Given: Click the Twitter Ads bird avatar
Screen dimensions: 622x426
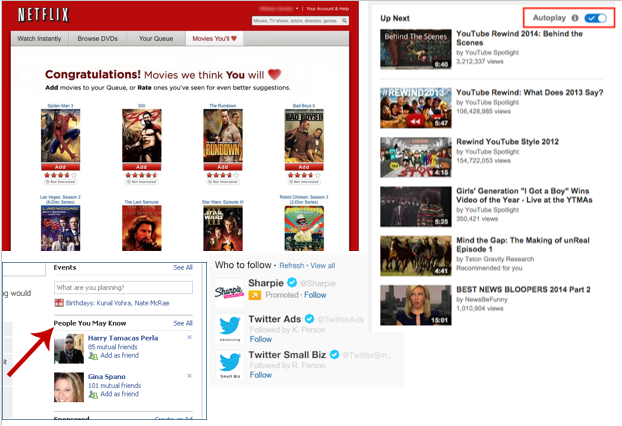Looking at the screenshot, I should (229, 327).
